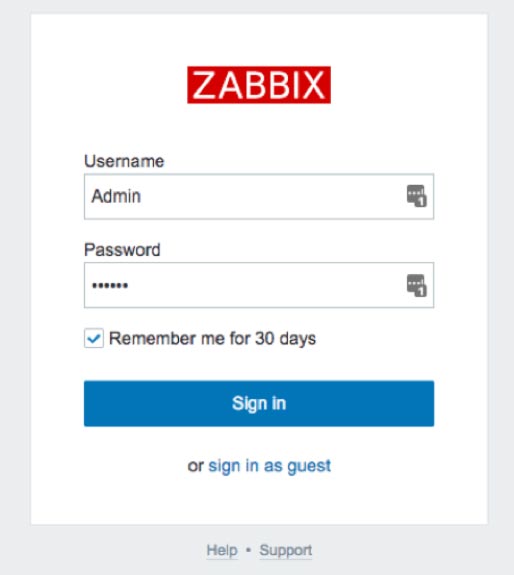The image size is (514, 575).
Task: Click the blue Sign in button
Action: [x=259, y=403]
